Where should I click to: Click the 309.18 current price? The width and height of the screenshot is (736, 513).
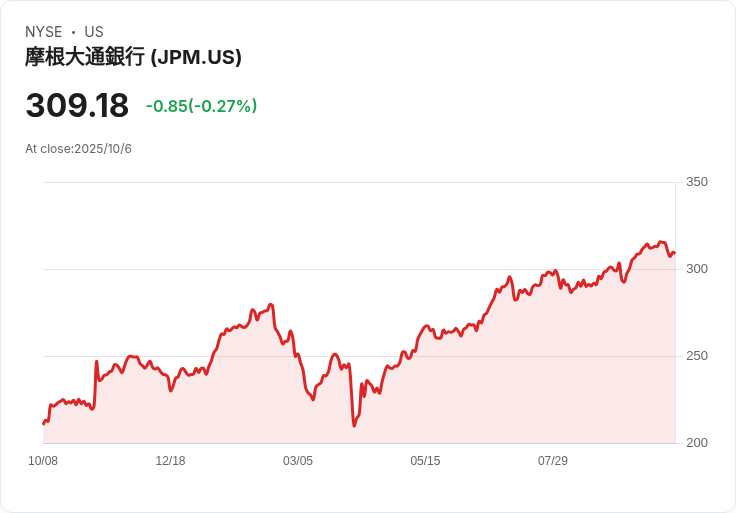tap(77, 106)
